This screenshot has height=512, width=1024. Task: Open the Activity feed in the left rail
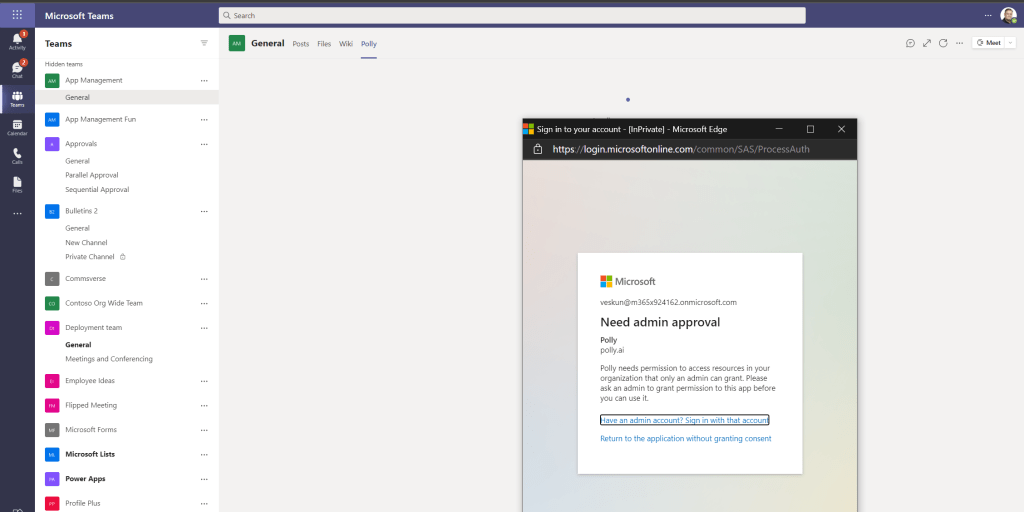(17, 41)
